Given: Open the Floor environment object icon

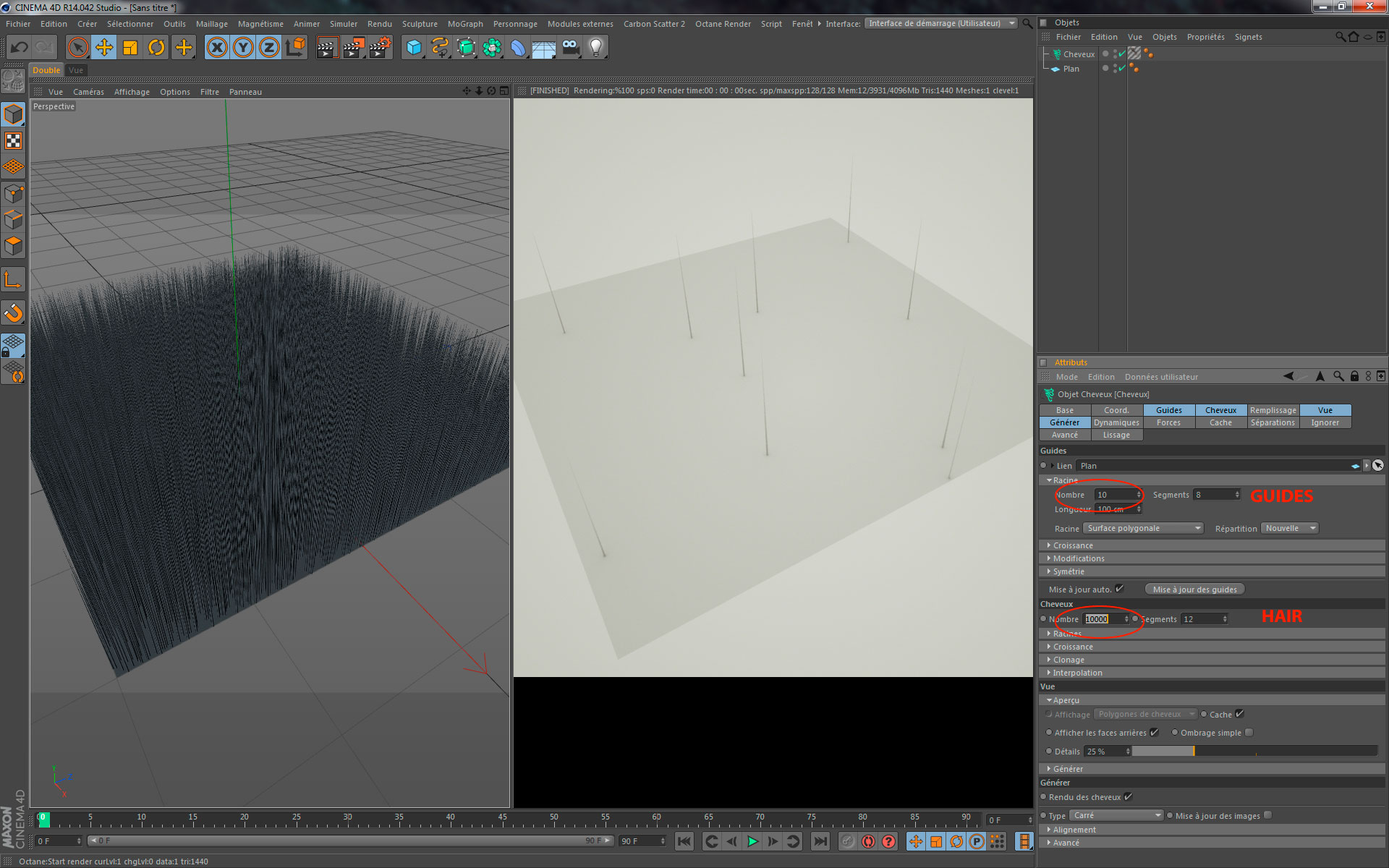Looking at the screenshot, I should 544,48.
